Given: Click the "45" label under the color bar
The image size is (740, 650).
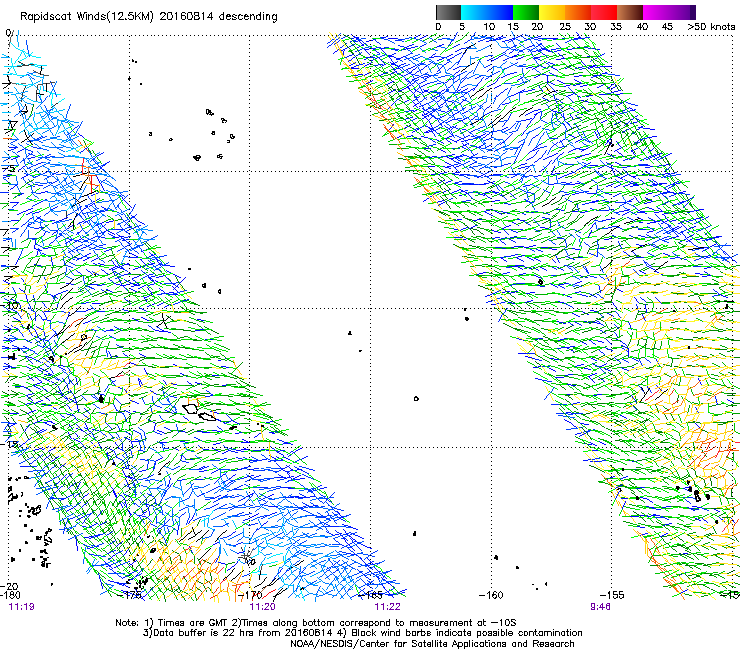Looking at the screenshot, I should tap(667, 27).
